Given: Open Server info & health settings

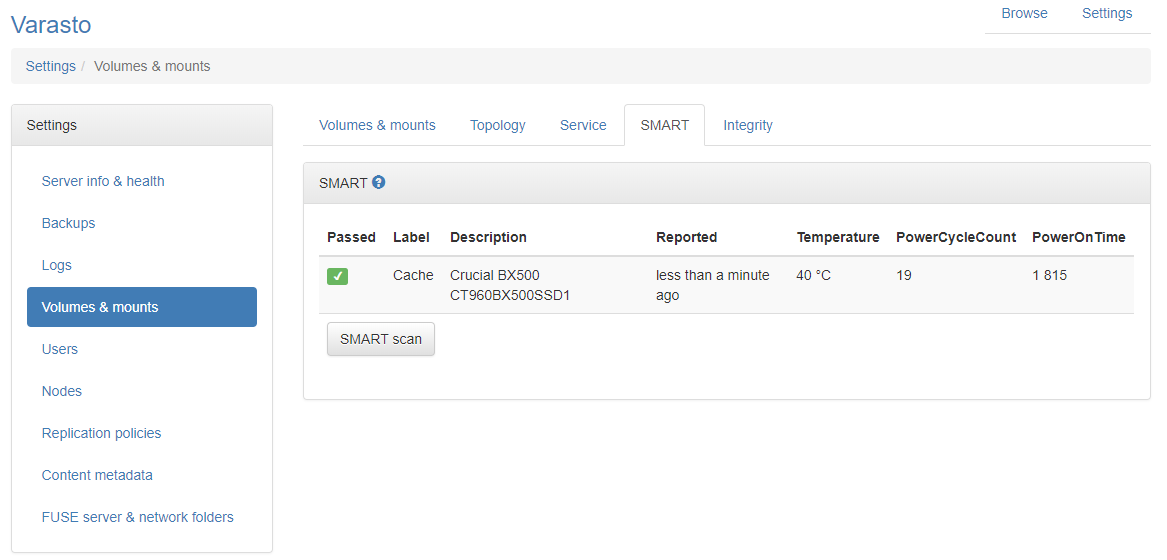Looking at the screenshot, I should point(103,181).
